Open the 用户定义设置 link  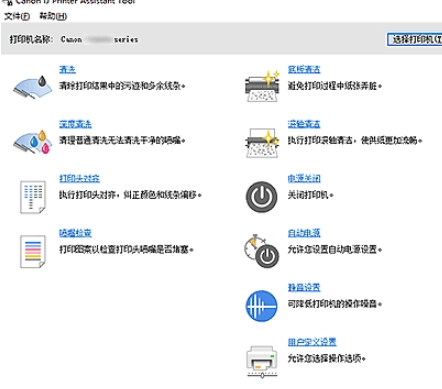pyautogui.click(x=312, y=342)
